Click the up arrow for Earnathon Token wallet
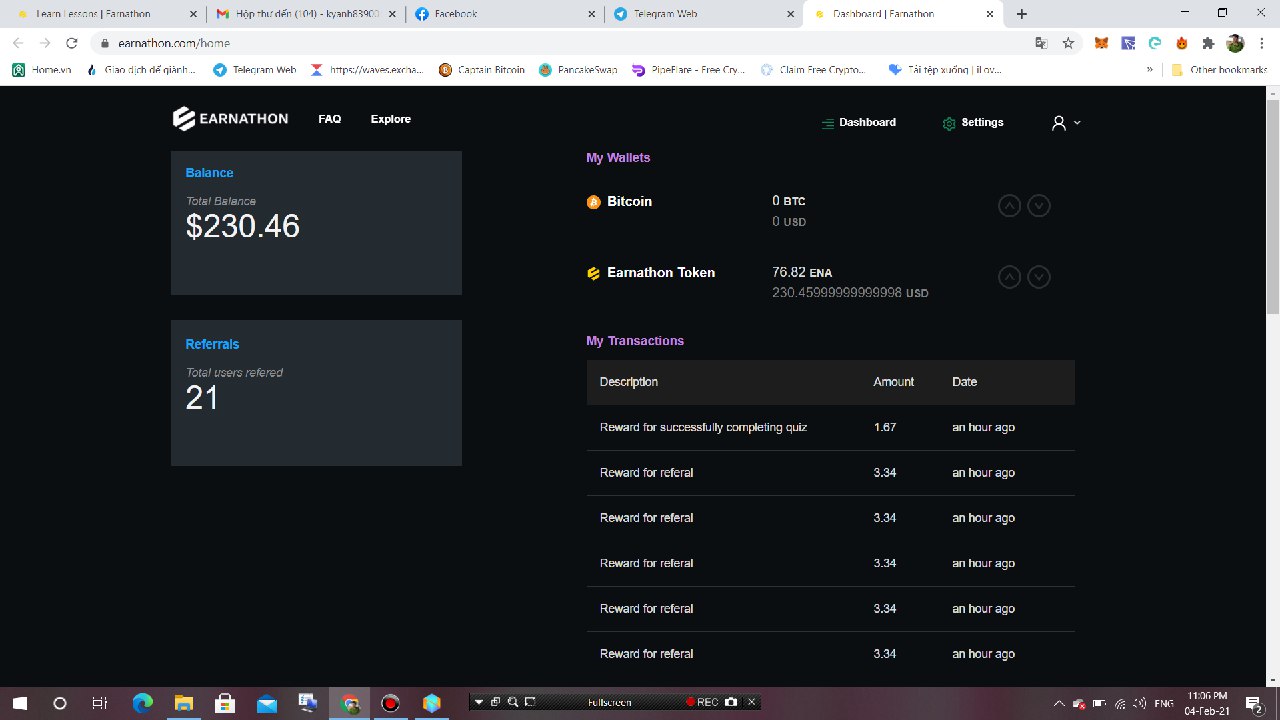The width and height of the screenshot is (1280, 720). (1010, 277)
